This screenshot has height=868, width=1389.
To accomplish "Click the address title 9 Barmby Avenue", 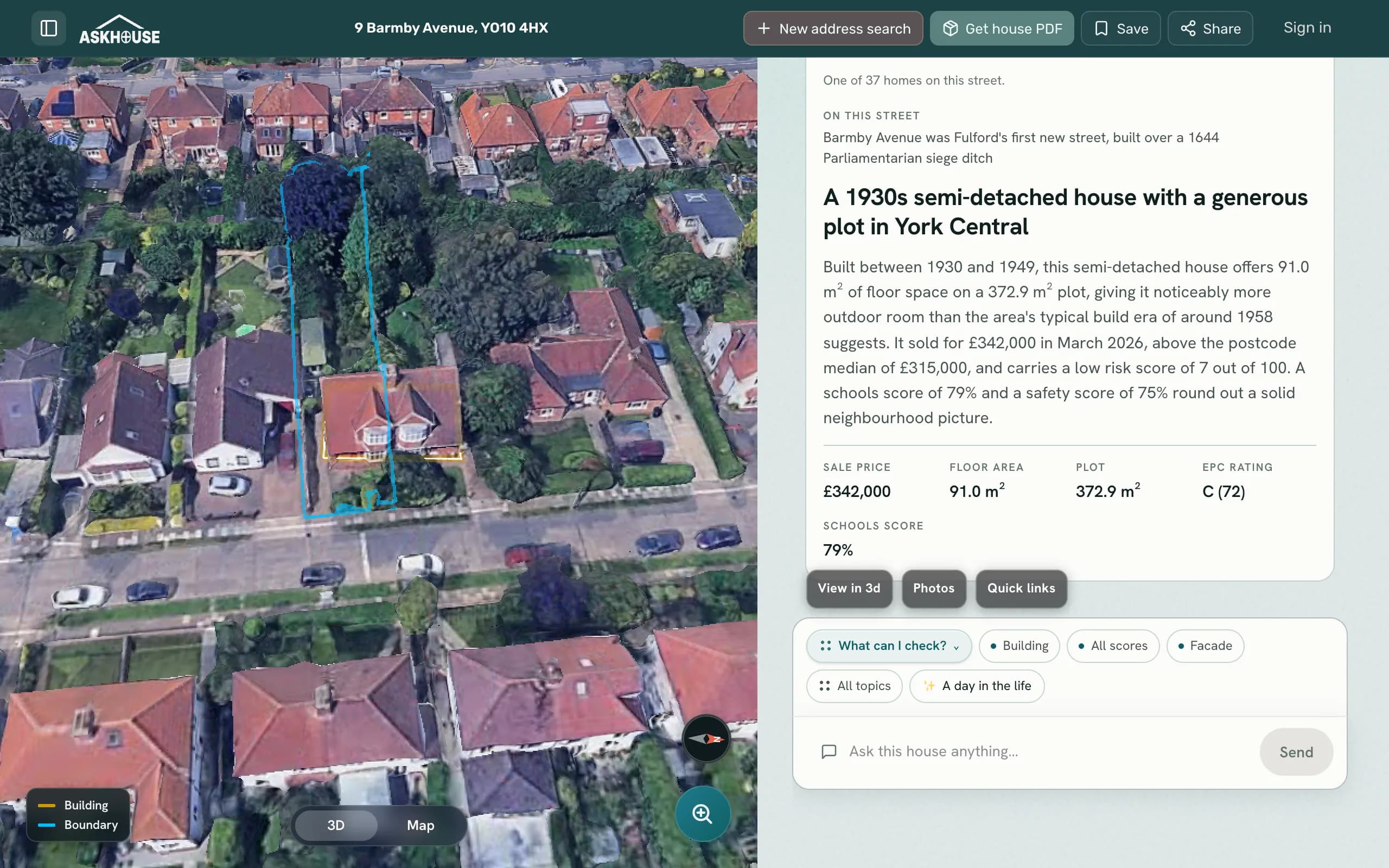I will 450,28.
